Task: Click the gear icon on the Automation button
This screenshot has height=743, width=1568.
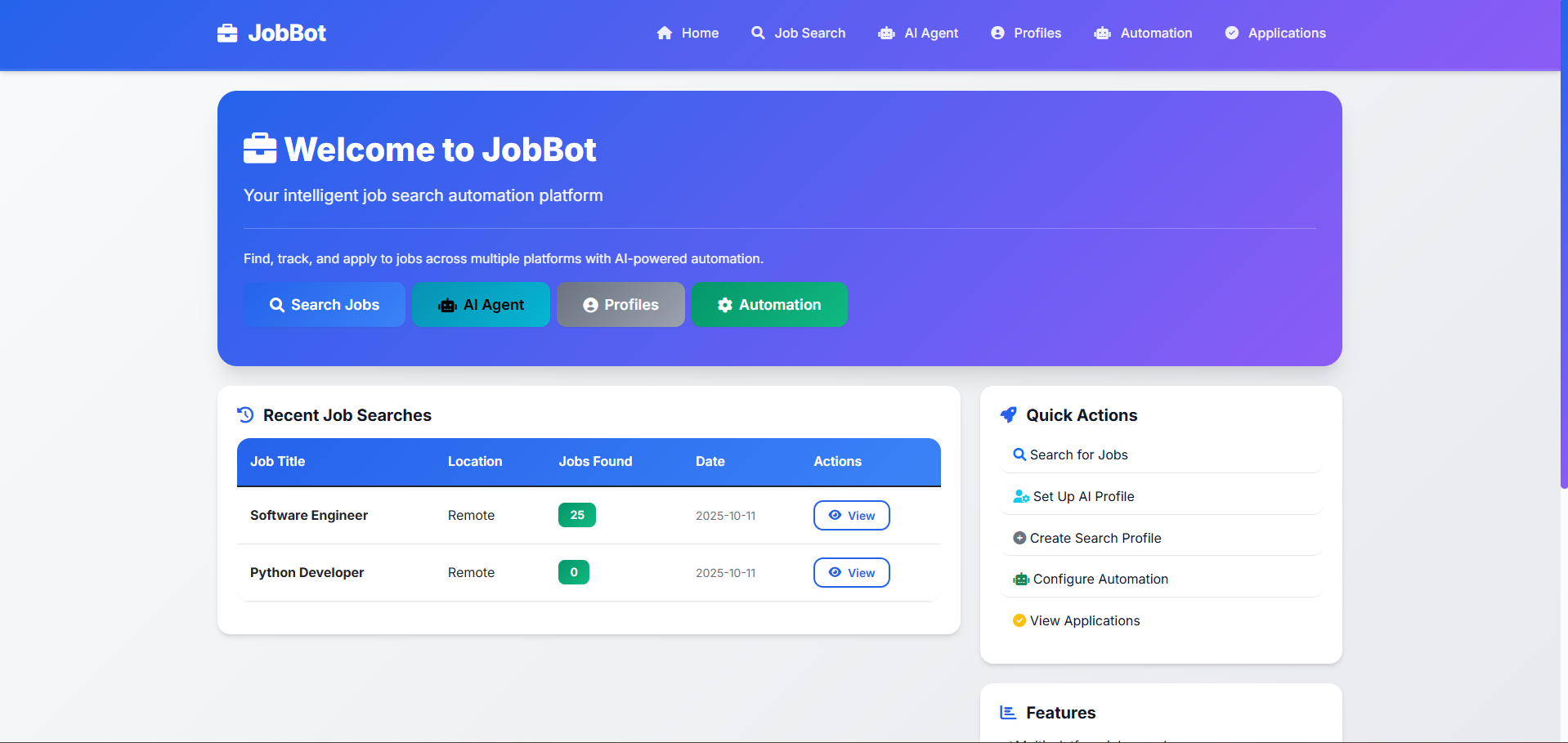Action: click(x=724, y=304)
